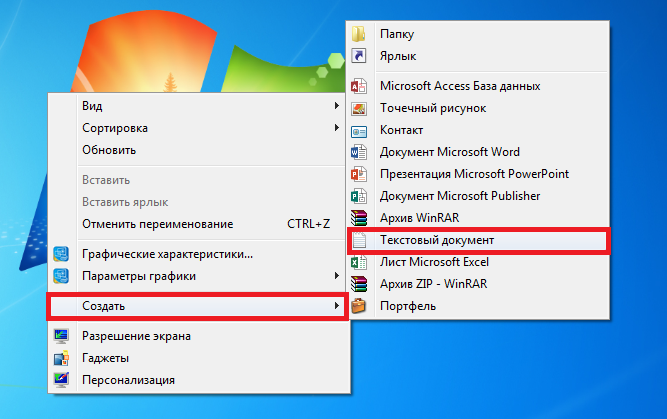Click the shortcut icon beside Ярлык
This screenshot has height=419, width=667.
click(x=359, y=56)
